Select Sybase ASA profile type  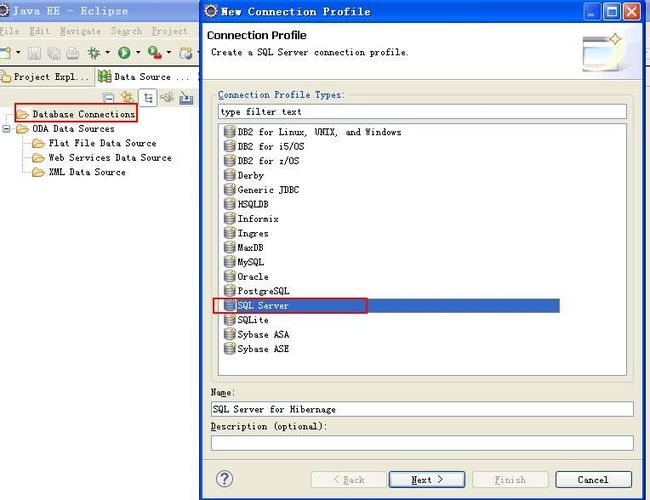(x=256, y=334)
